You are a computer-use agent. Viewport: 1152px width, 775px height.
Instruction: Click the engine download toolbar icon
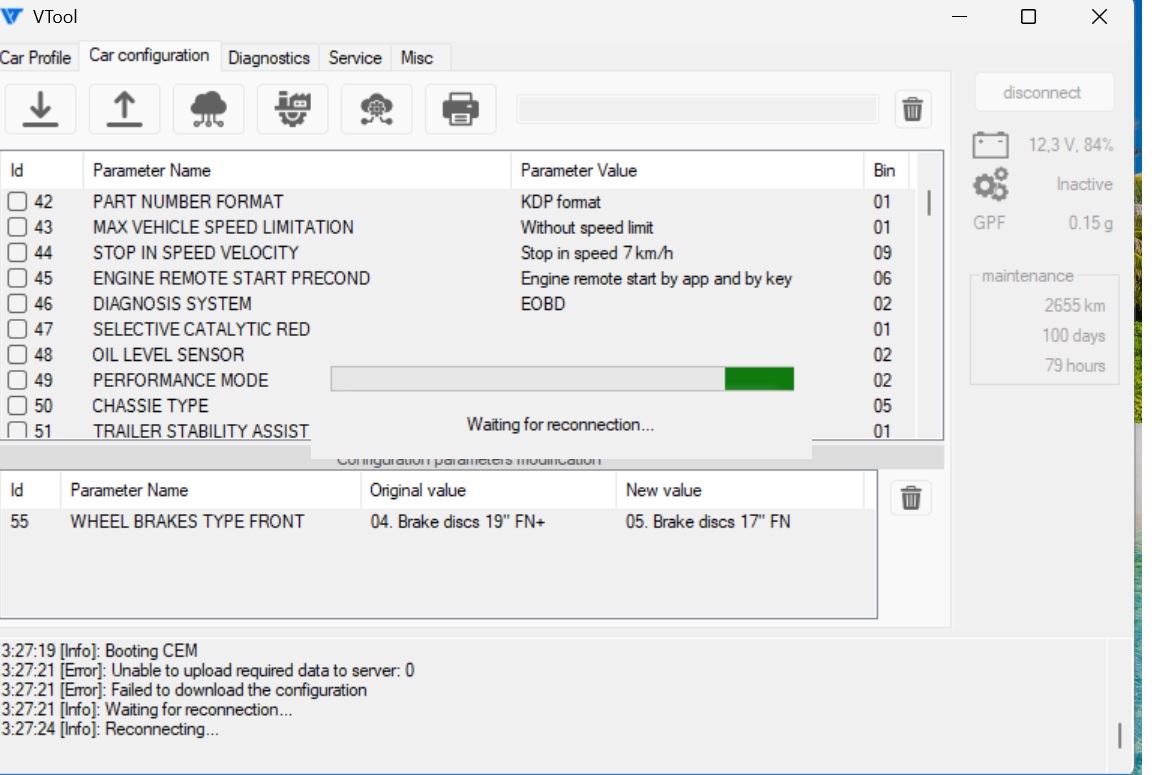pyautogui.click(x=292, y=109)
